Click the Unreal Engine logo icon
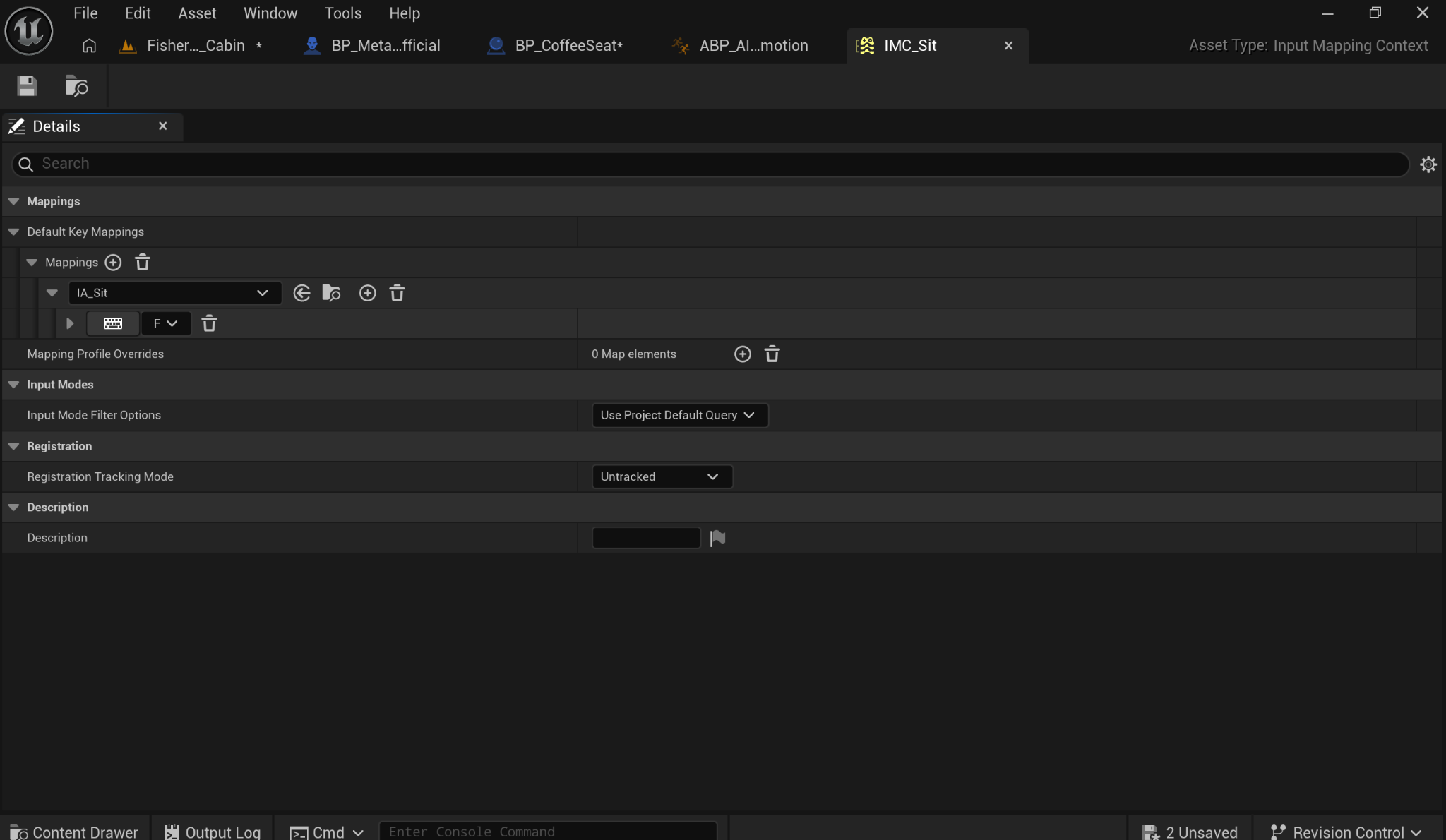The width and height of the screenshot is (1446, 840). point(28,30)
